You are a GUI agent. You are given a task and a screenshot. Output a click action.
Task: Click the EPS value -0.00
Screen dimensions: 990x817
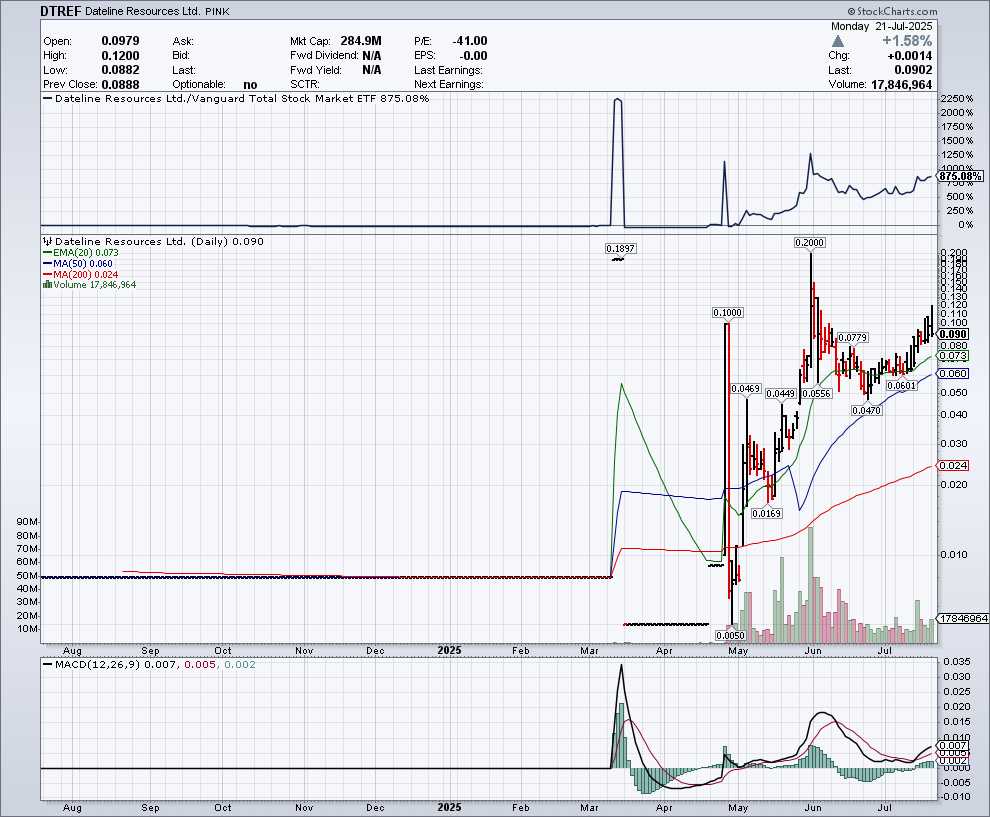click(474, 56)
